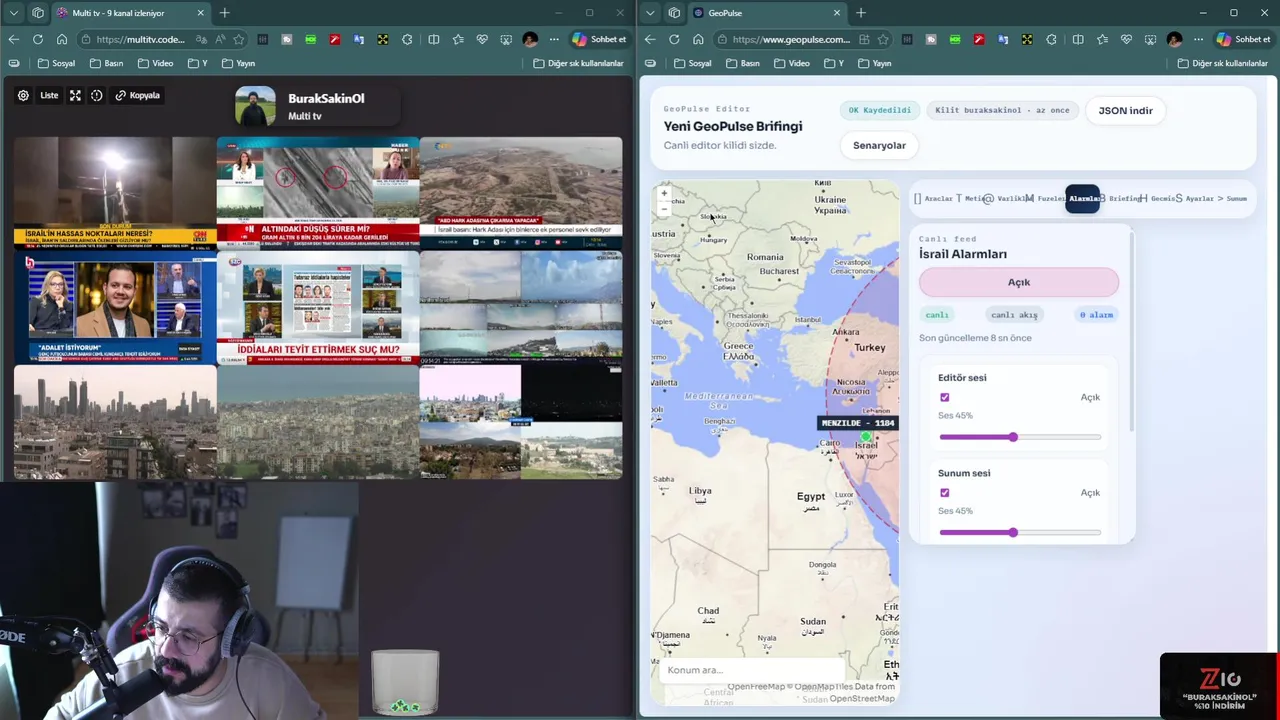Switch to the Gecmis tab
The image size is (1280, 720).
tap(1158, 199)
